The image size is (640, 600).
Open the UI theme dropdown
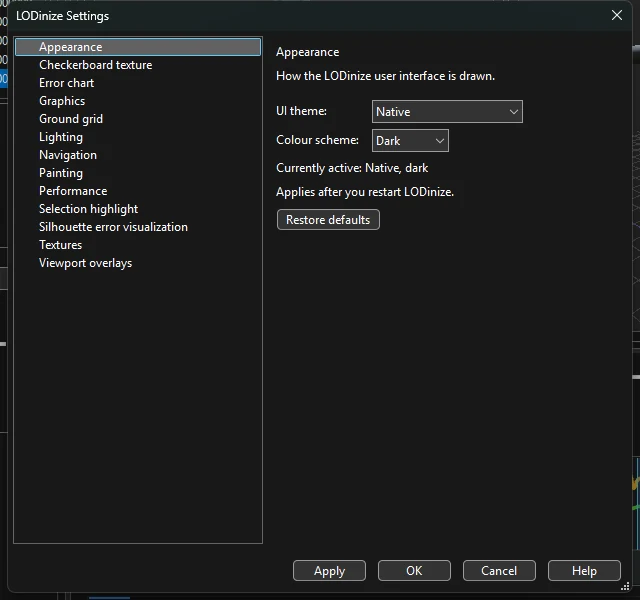447,111
